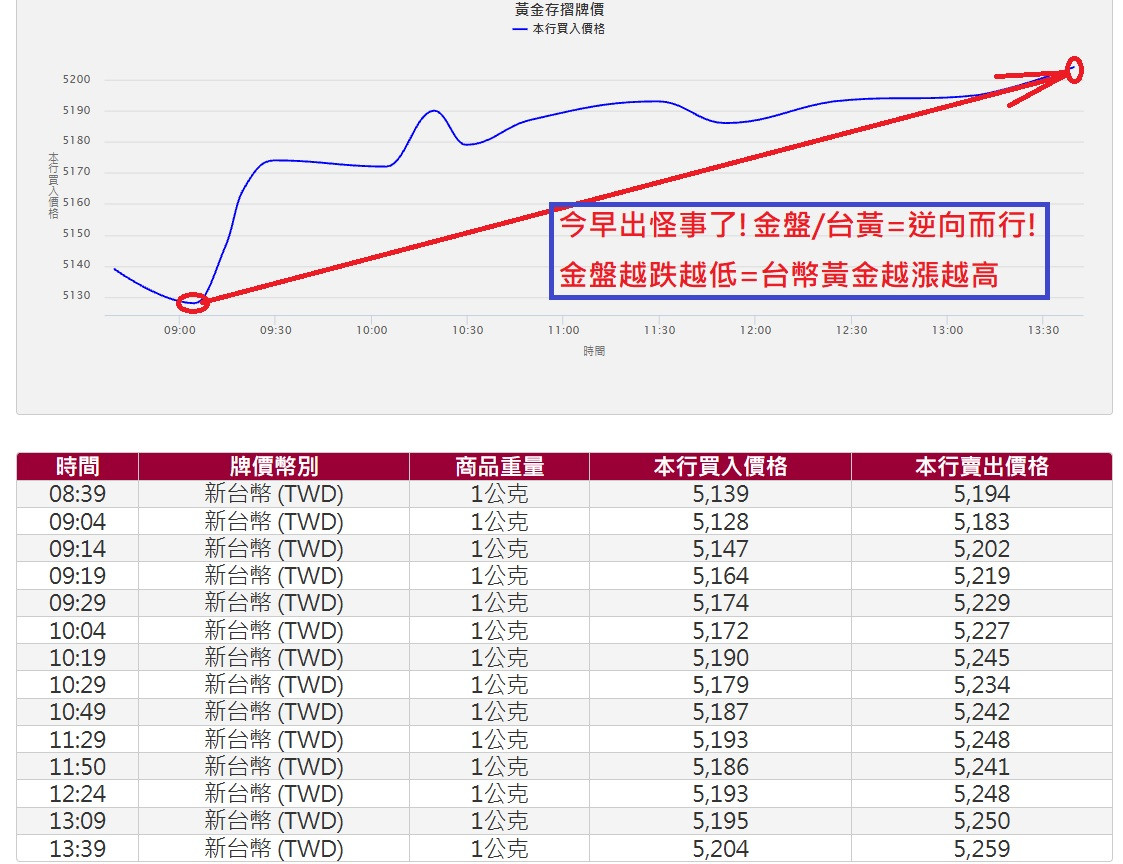The width and height of the screenshot is (1123, 864).
Task: Click buy price 5,186
Action: click(720, 767)
